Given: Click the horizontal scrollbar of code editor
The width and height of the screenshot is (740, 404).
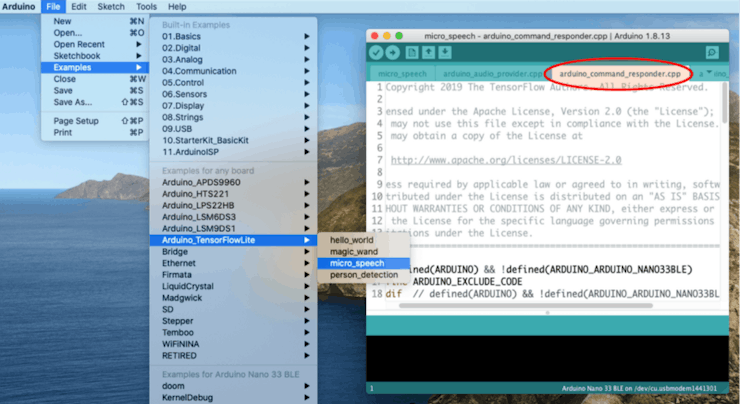Looking at the screenshot, I should tap(525, 305).
